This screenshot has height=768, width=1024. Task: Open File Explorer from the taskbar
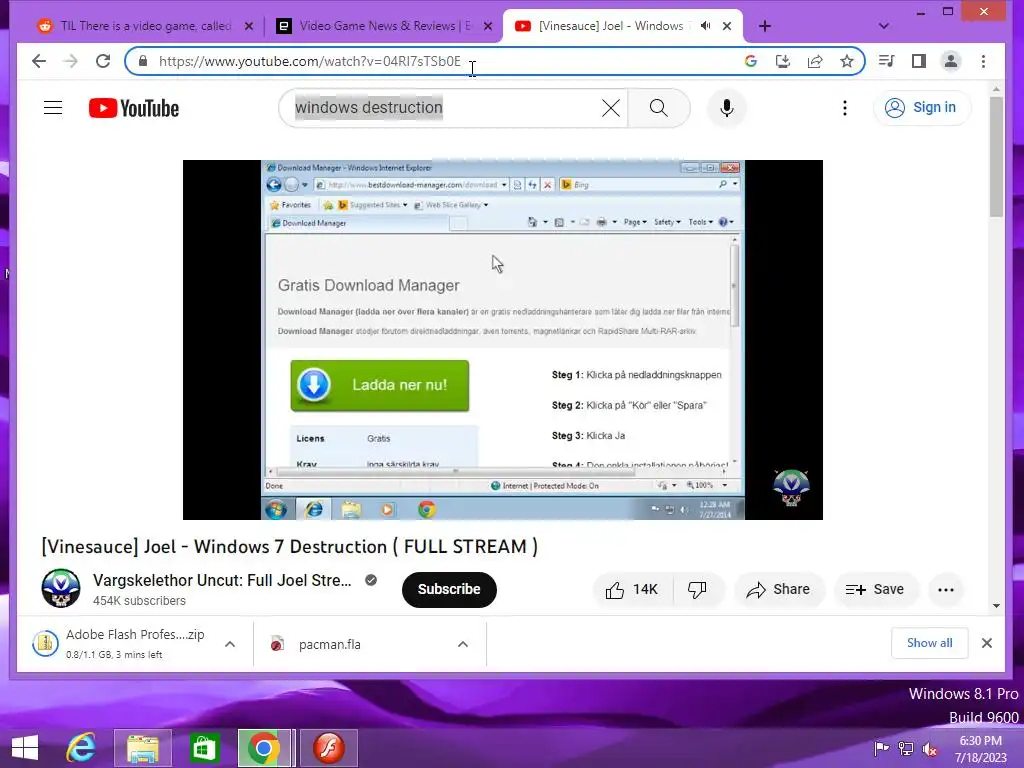click(143, 748)
